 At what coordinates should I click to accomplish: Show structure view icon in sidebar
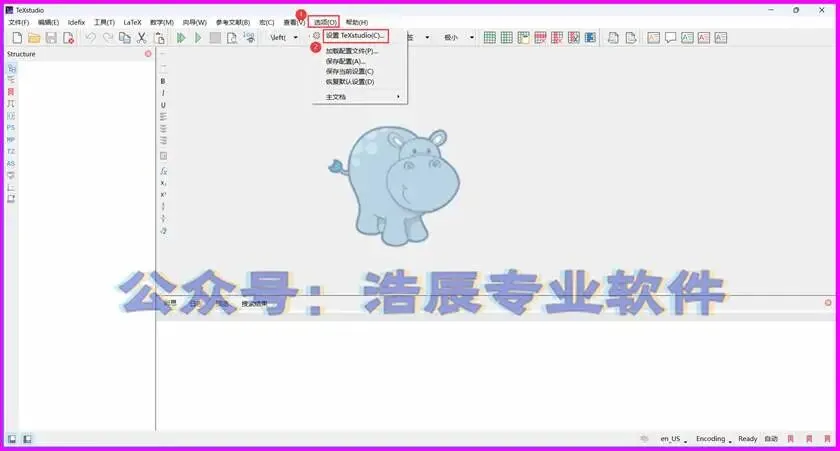coord(11,69)
